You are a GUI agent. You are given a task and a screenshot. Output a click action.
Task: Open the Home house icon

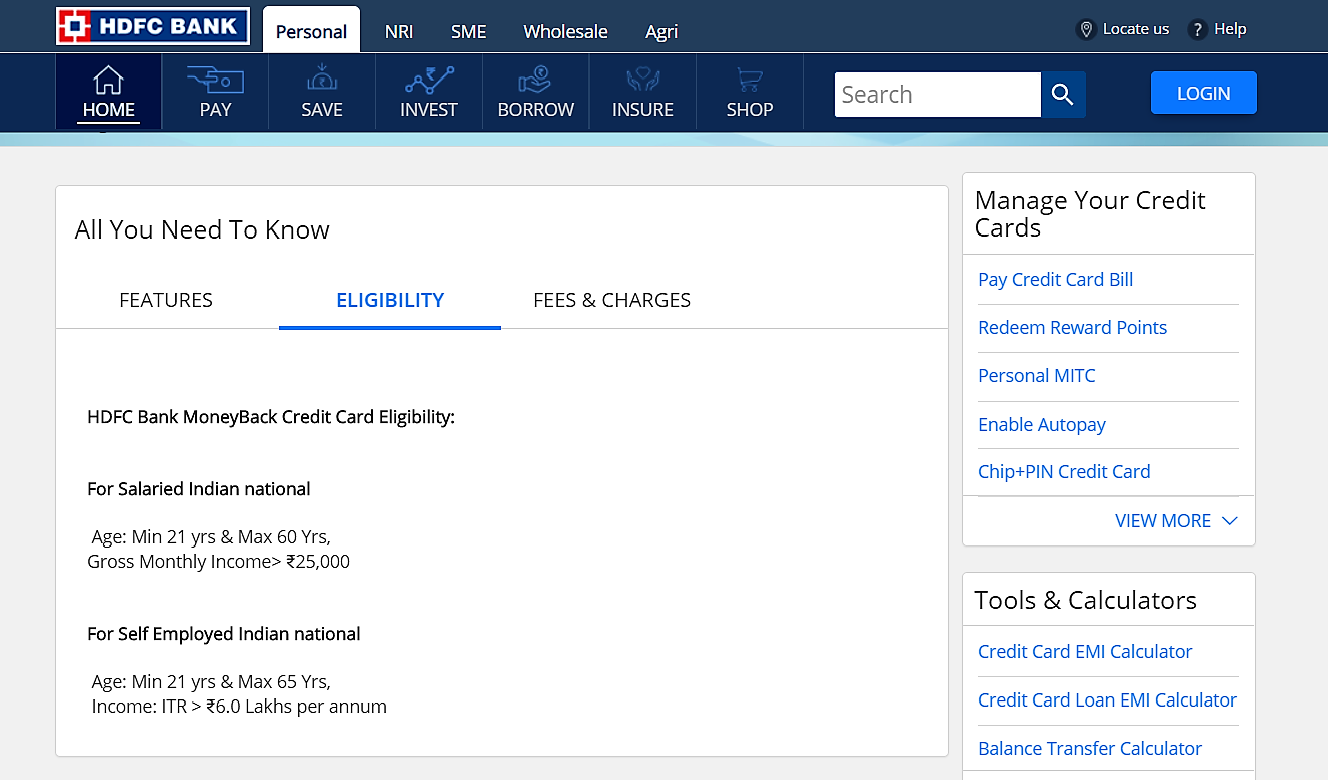pos(108,80)
